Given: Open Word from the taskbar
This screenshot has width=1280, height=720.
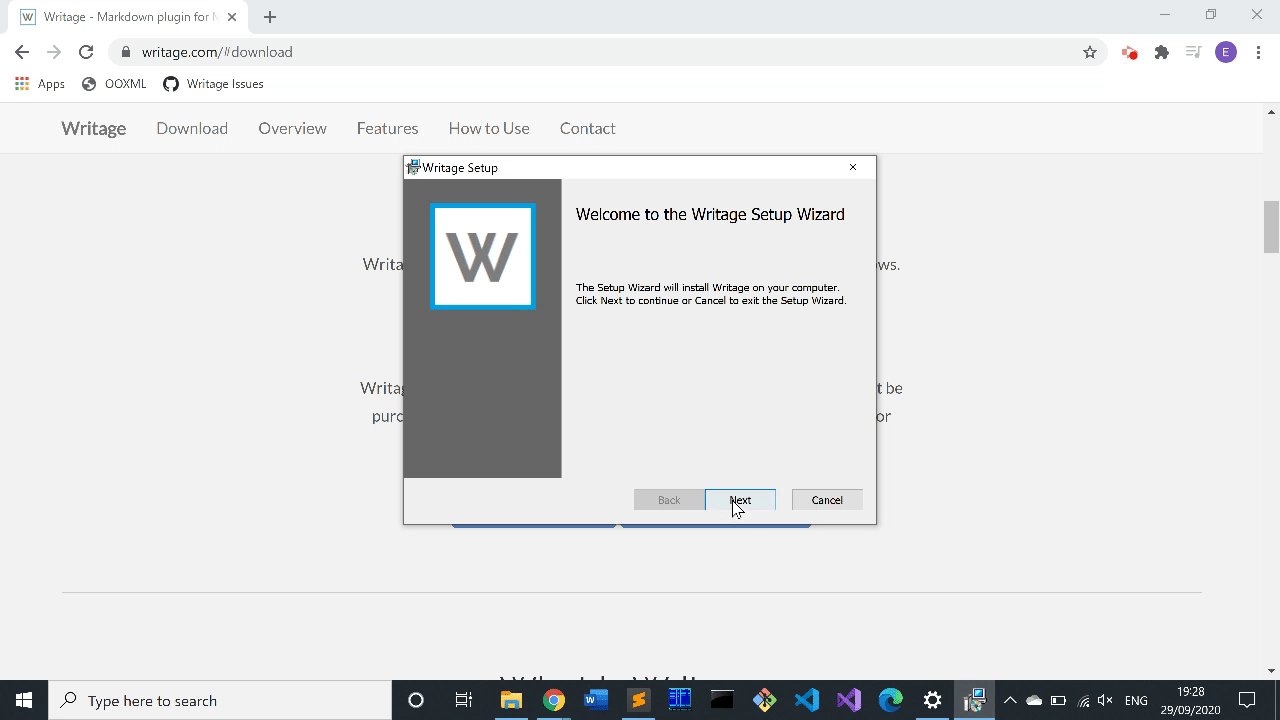Looking at the screenshot, I should pyautogui.click(x=596, y=700).
